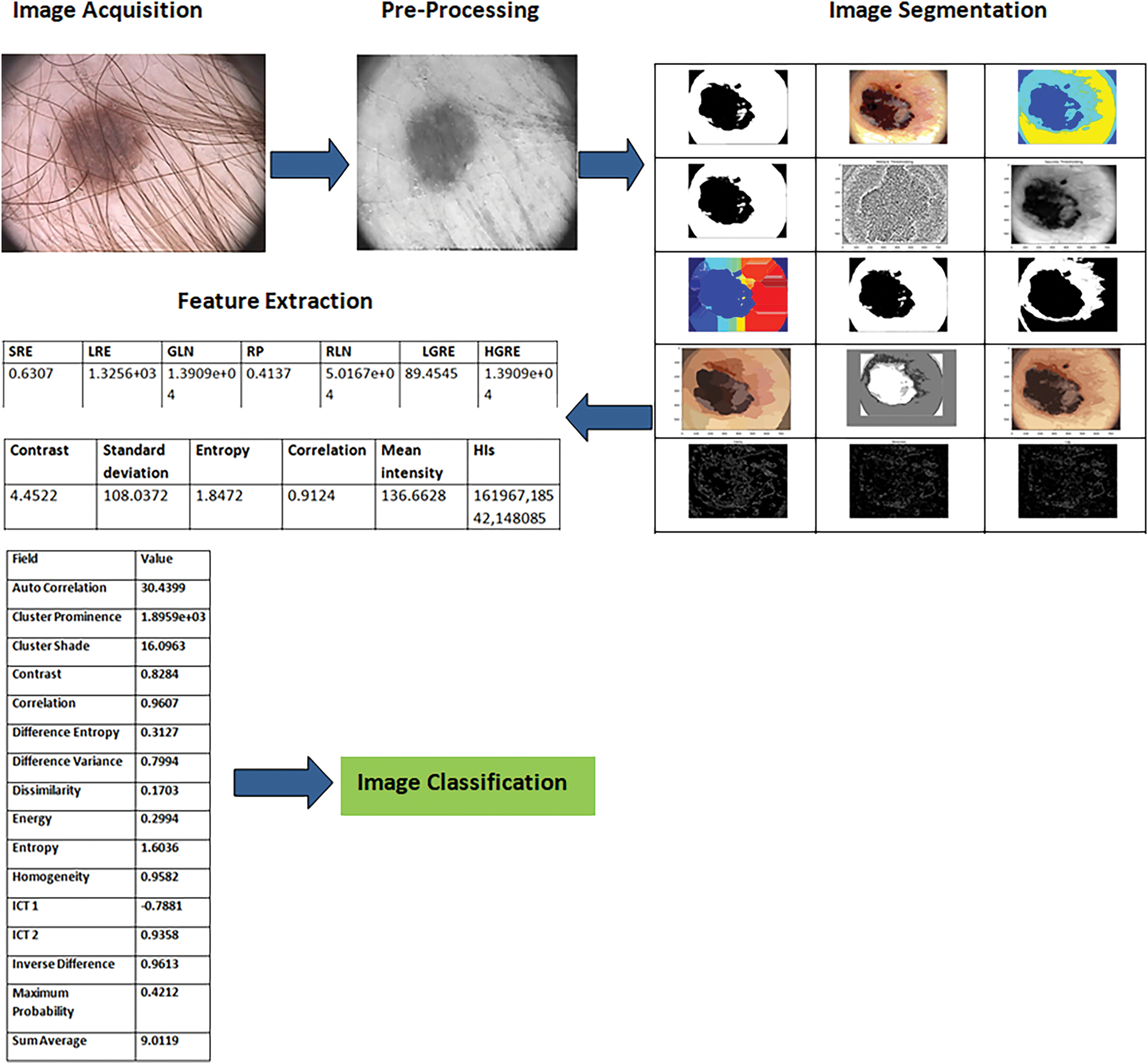Screen dimensions: 1148x1064
Task: Click the Feature Extraction heading
Action: [275, 301]
